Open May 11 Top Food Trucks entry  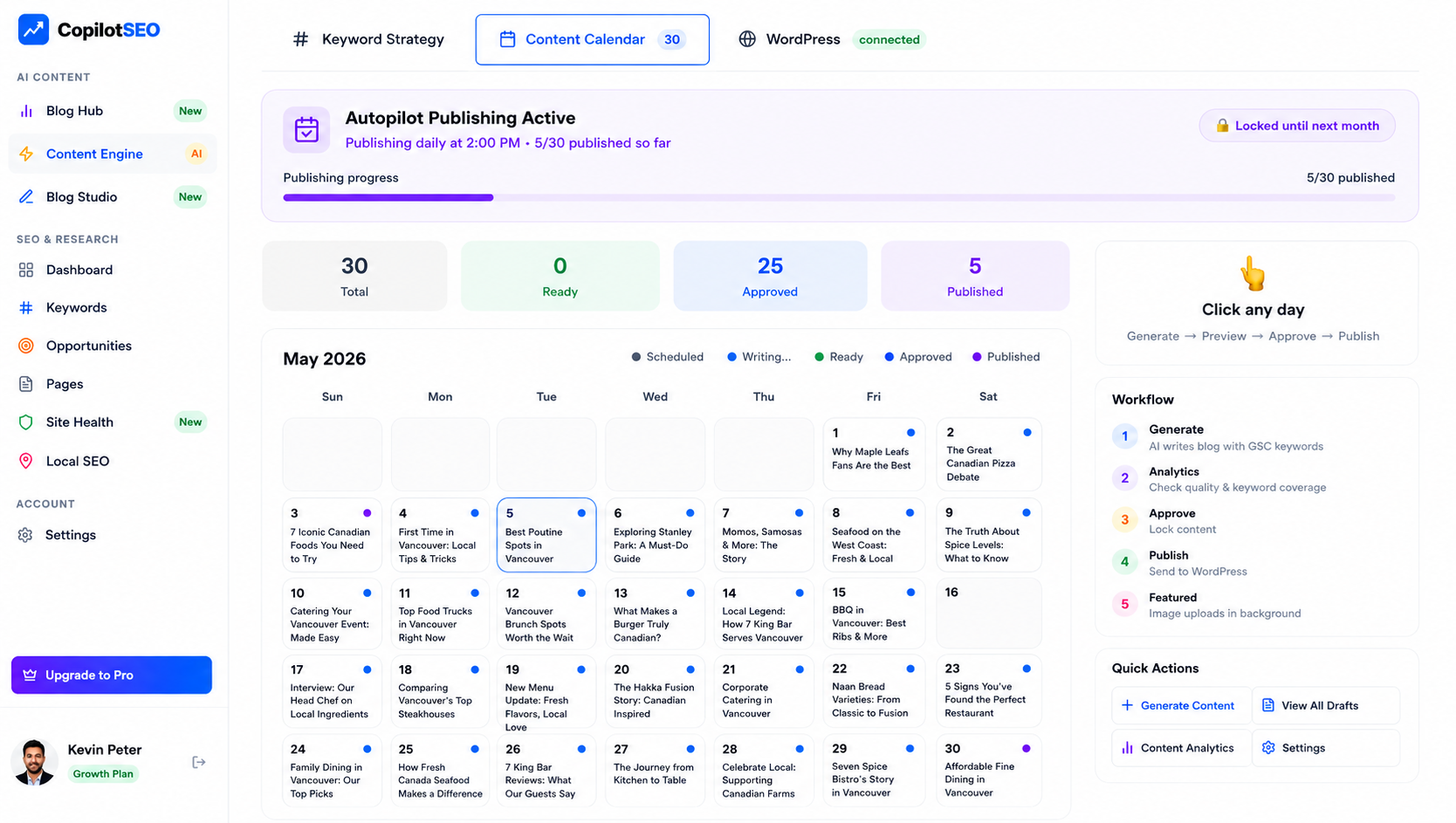pos(440,614)
